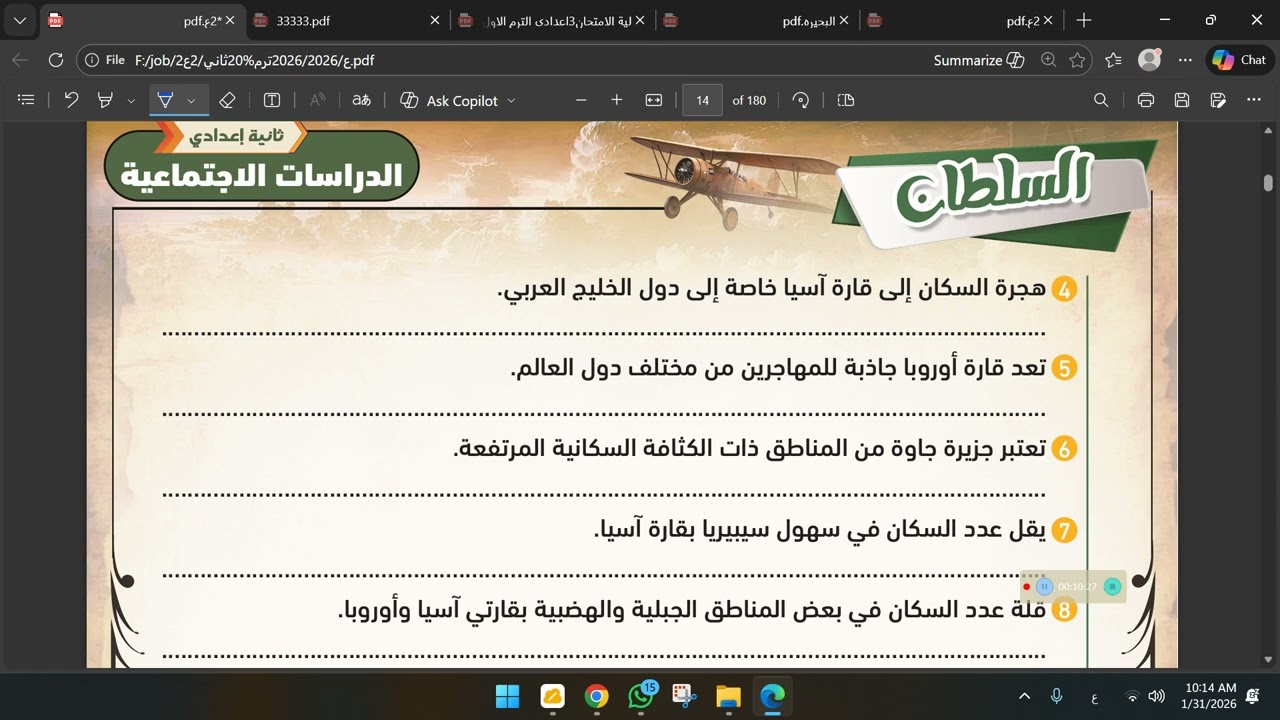Click the Rotate page icon

click(801, 100)
